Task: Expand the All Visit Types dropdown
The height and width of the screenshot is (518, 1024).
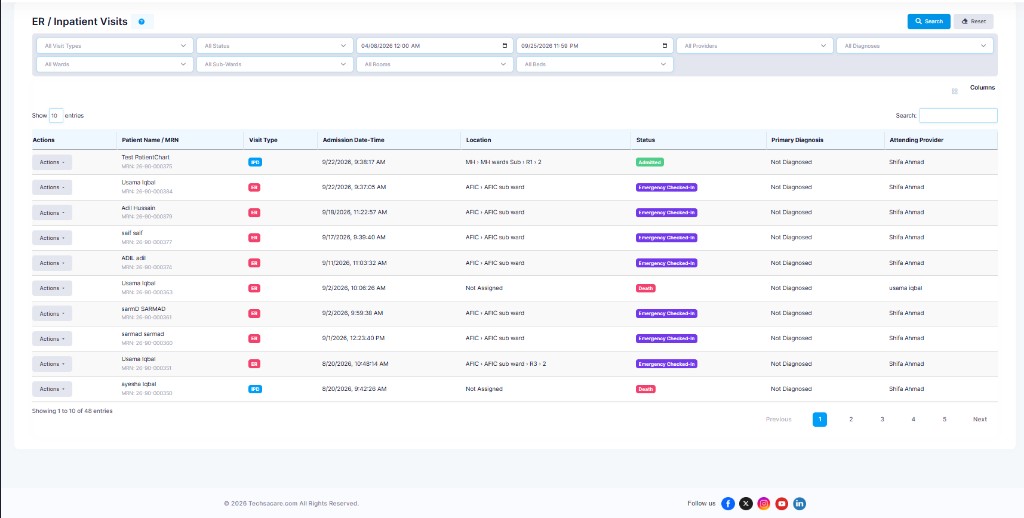Action: pos(114,46)
